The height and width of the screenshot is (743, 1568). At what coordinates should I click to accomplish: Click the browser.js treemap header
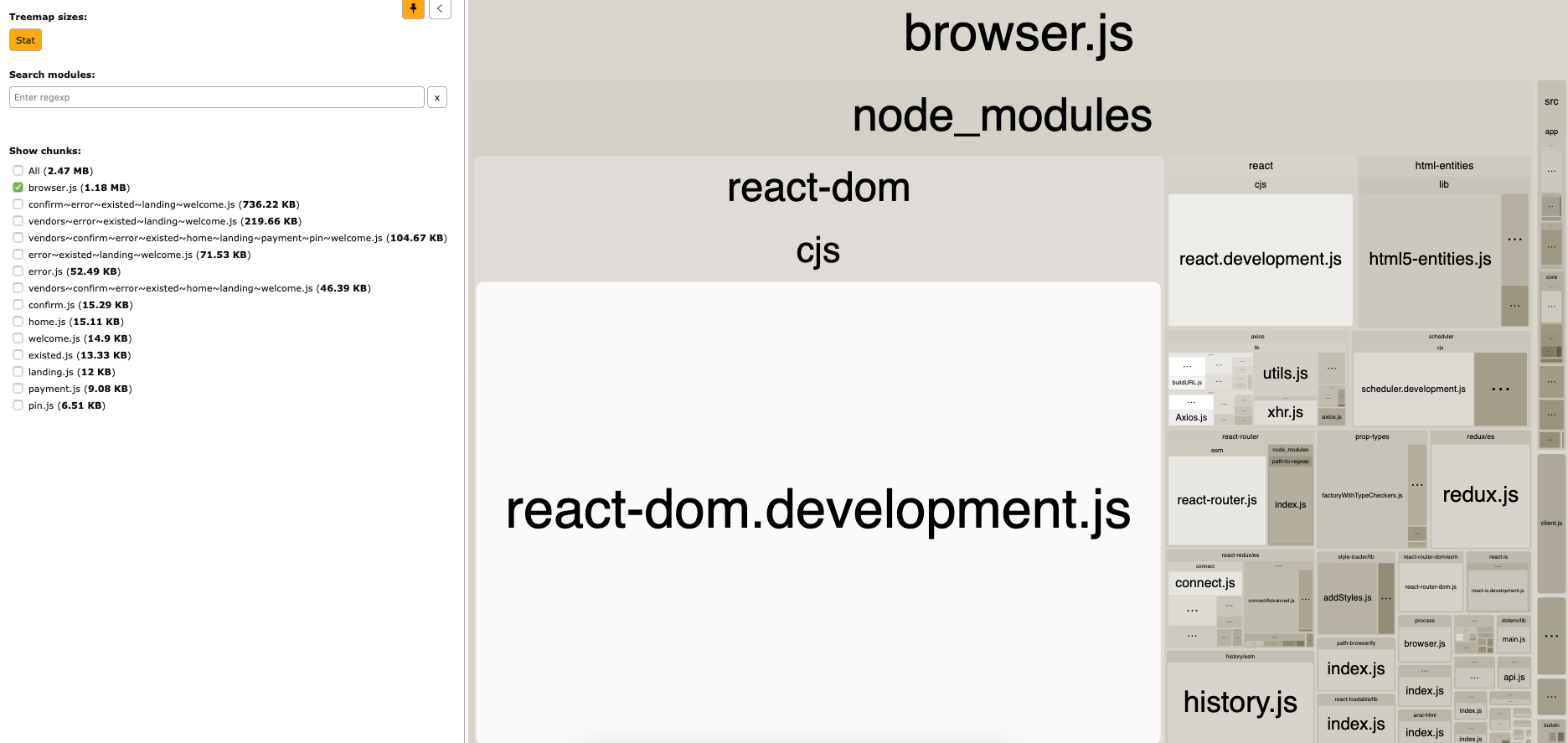[1018, 35]
